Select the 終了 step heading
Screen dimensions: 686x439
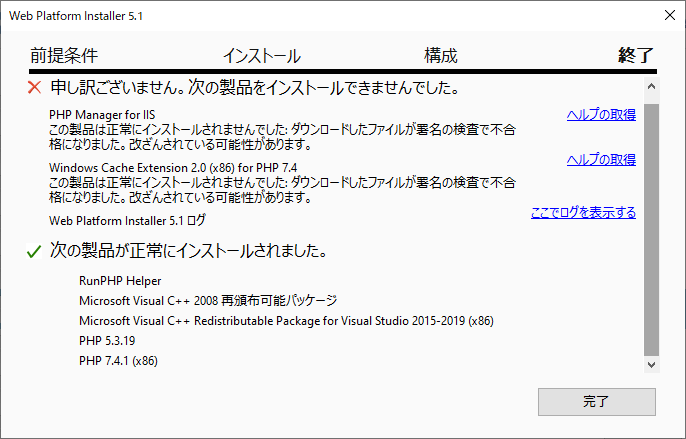(x=636, y=56)
